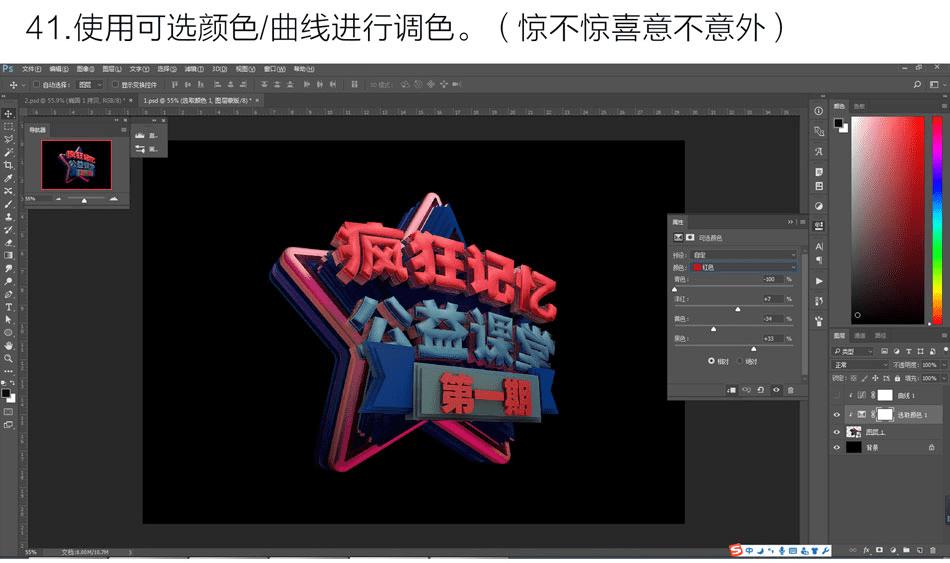Image resolution: width=950 pixels, height=563 pixels.
Task: Open the Auto-Select layer/group dropdown
Action: [90, 84]
